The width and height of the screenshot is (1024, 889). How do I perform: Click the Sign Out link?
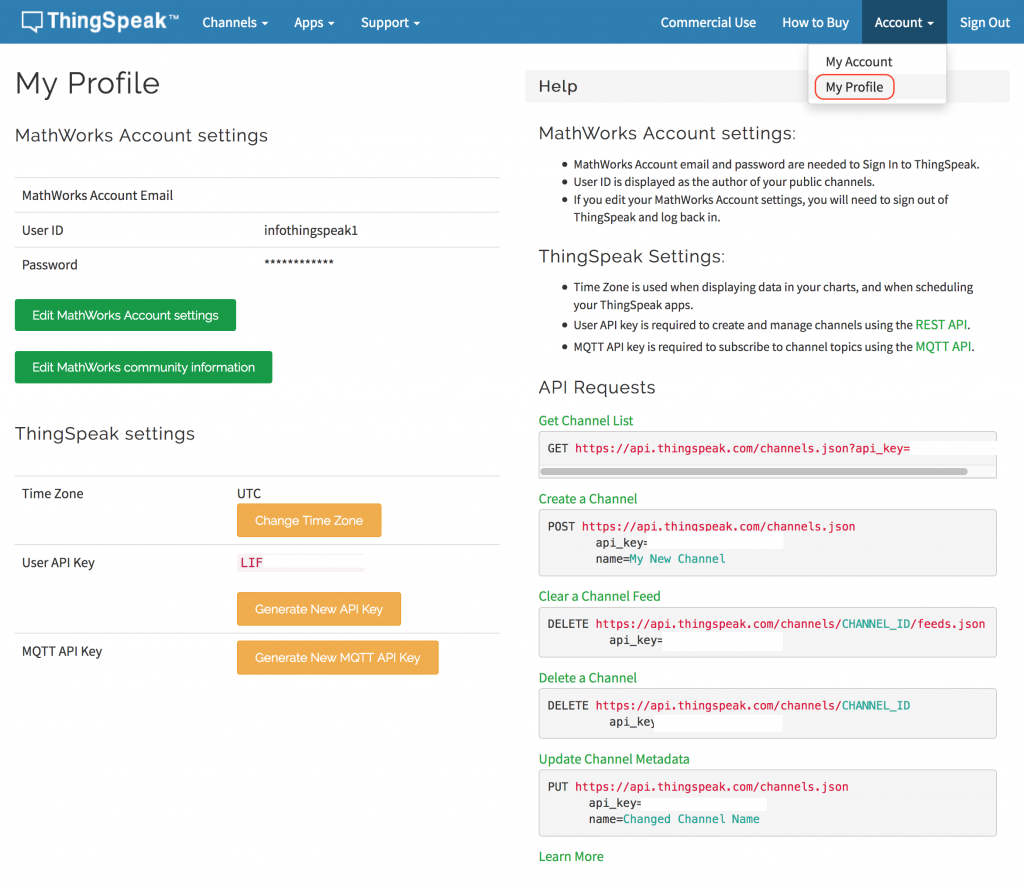[984, 22]
